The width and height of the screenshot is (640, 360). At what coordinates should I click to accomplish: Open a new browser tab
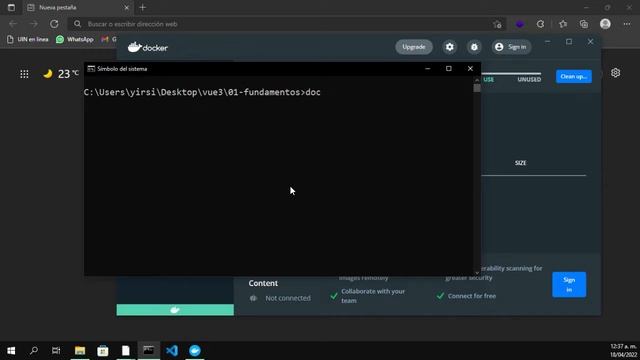point(142,7)
